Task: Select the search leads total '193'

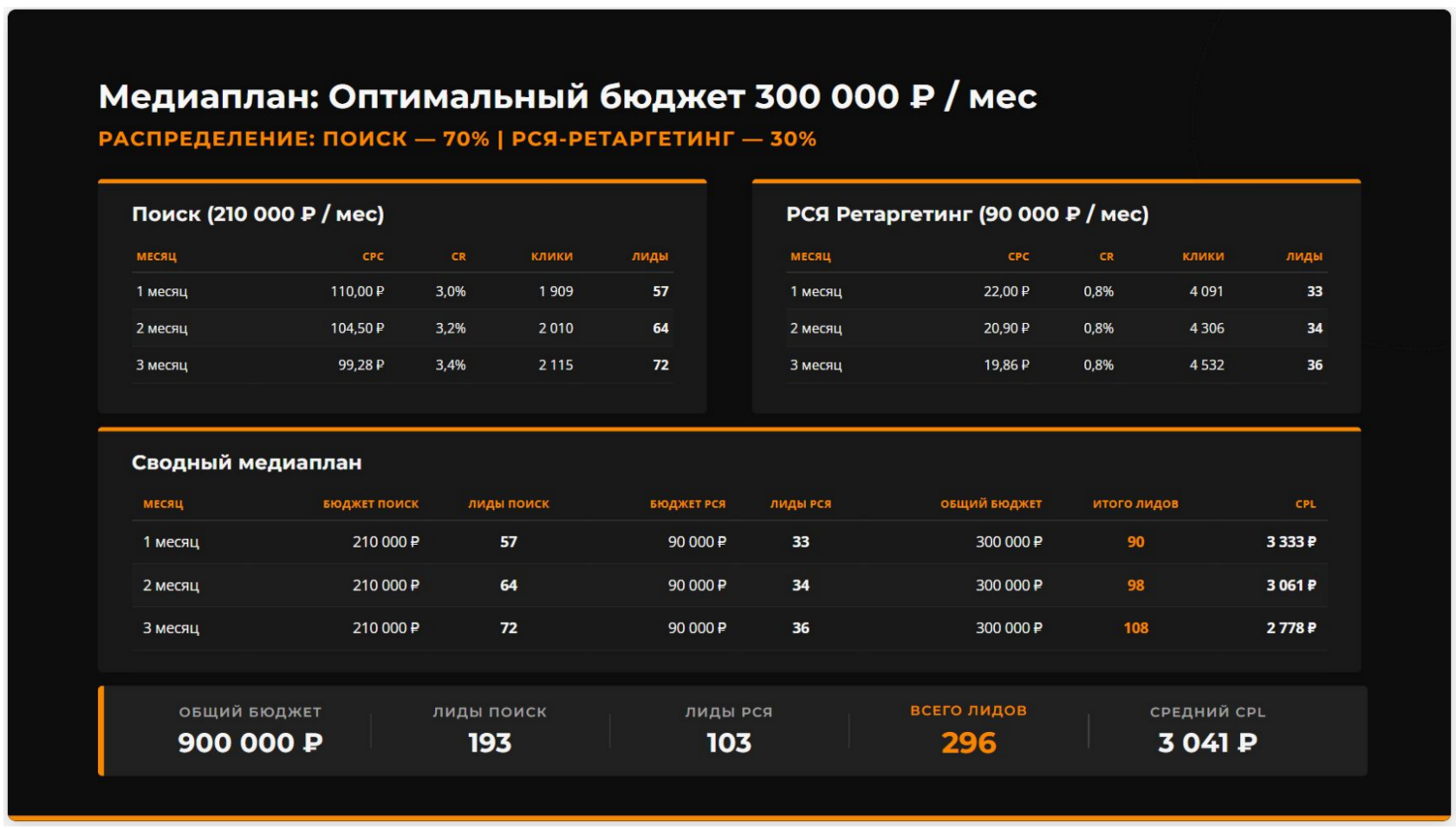Action: coord(490,742)
